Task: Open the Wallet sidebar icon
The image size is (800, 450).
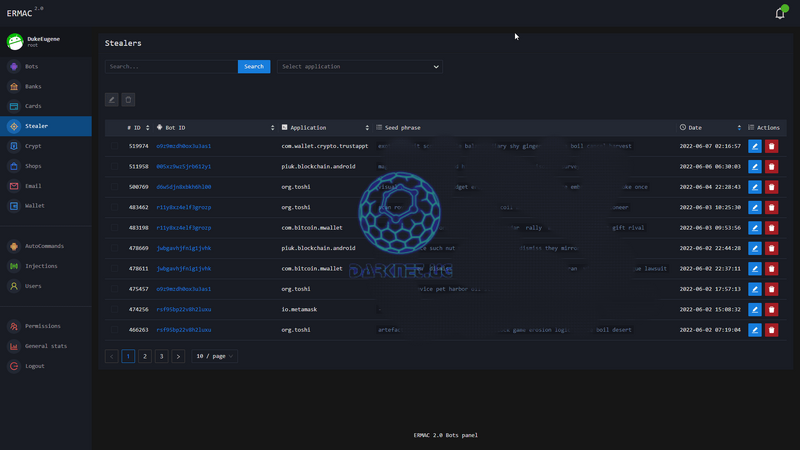Action: tap(14, 206)
